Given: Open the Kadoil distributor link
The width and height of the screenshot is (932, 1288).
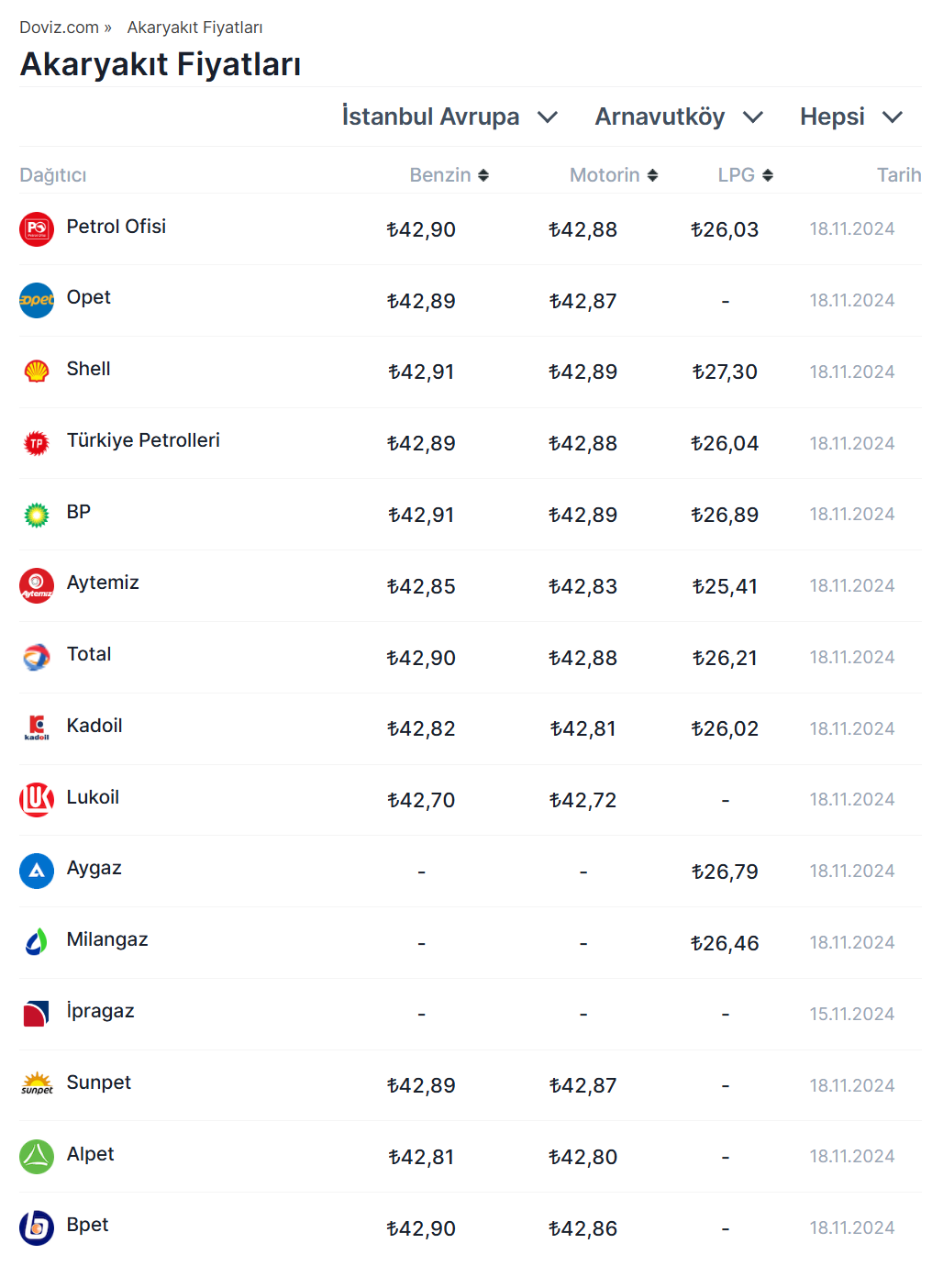Looking at the screenshot, I should [94, 726].
